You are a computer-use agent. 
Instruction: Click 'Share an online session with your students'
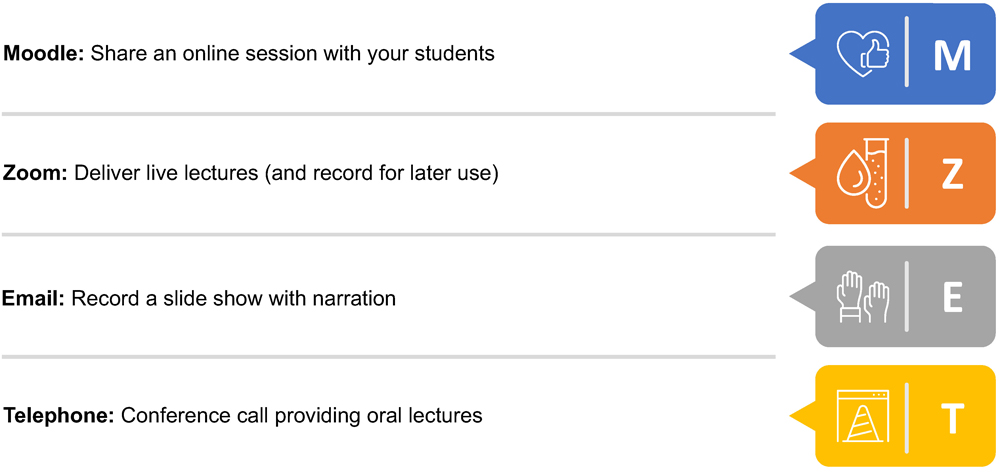[293, 53]
